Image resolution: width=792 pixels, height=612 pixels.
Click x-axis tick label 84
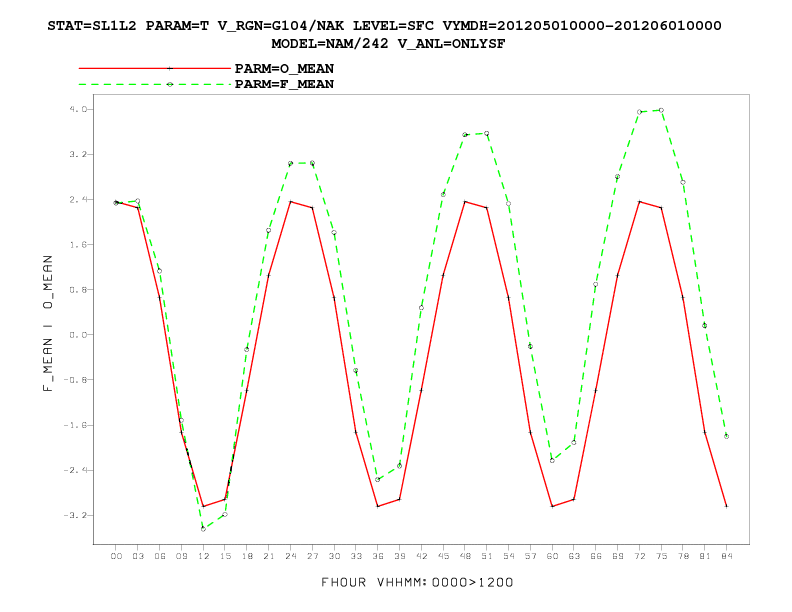click(726, 556)
